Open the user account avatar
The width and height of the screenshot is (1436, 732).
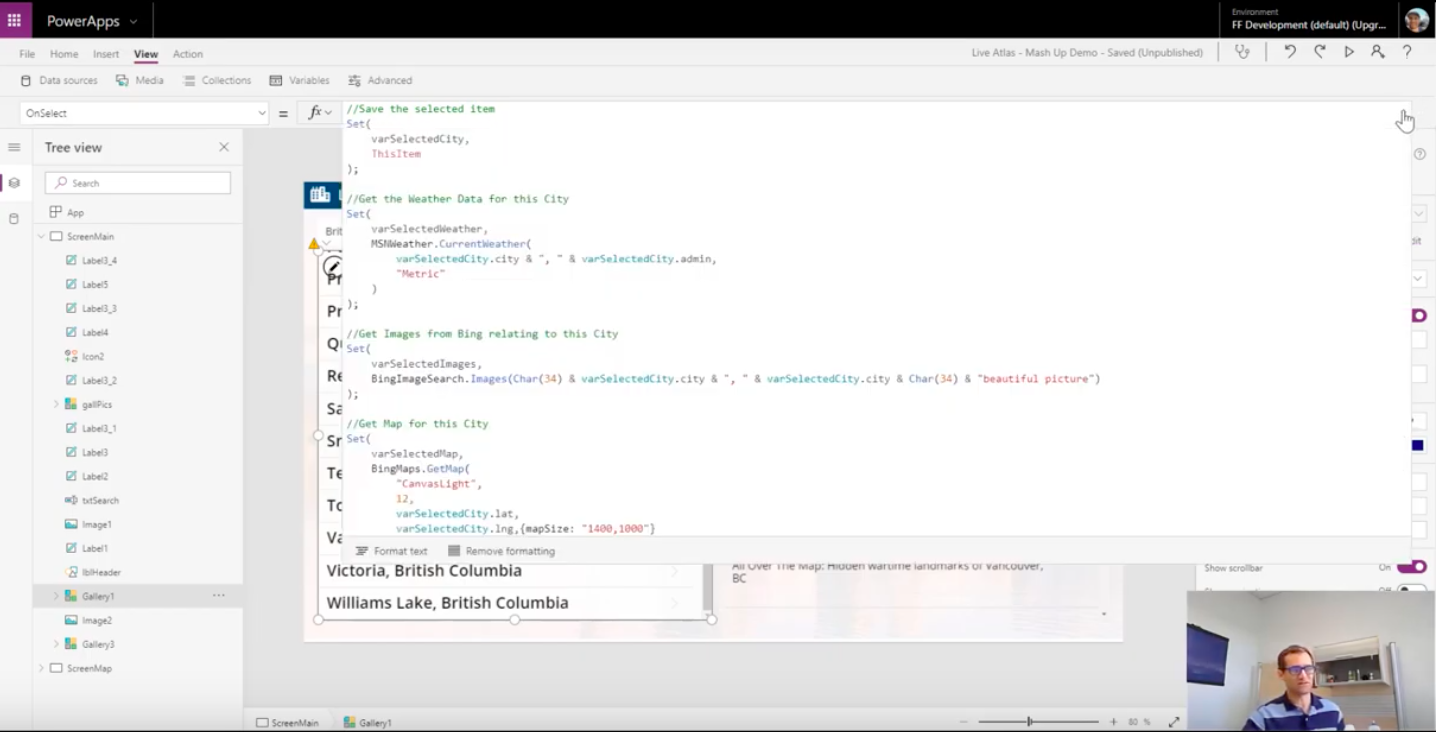[x=1416, y=20]
